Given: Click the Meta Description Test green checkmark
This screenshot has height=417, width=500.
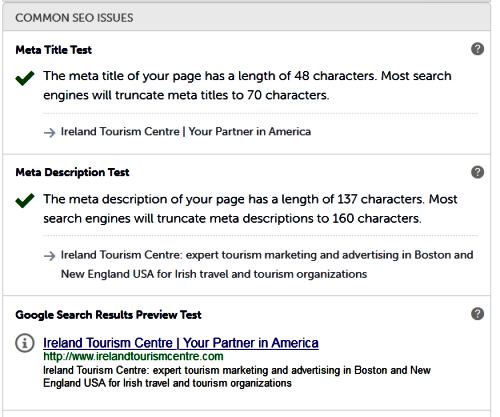Looking at the screenshot, I should 25,201.
